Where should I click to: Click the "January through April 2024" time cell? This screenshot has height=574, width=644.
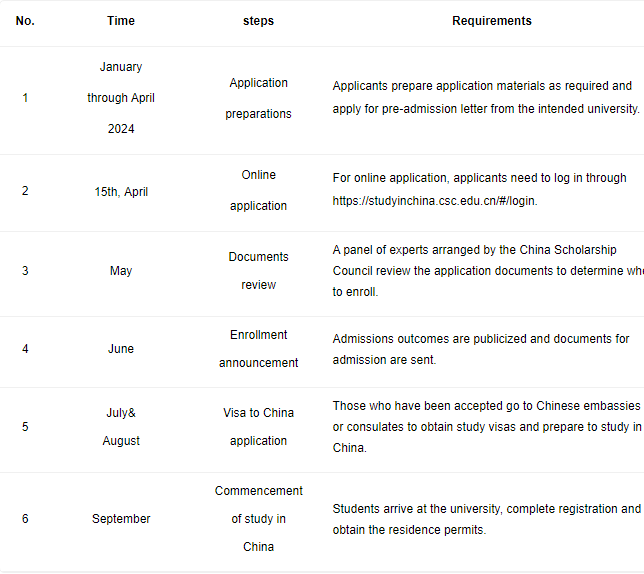121,98
